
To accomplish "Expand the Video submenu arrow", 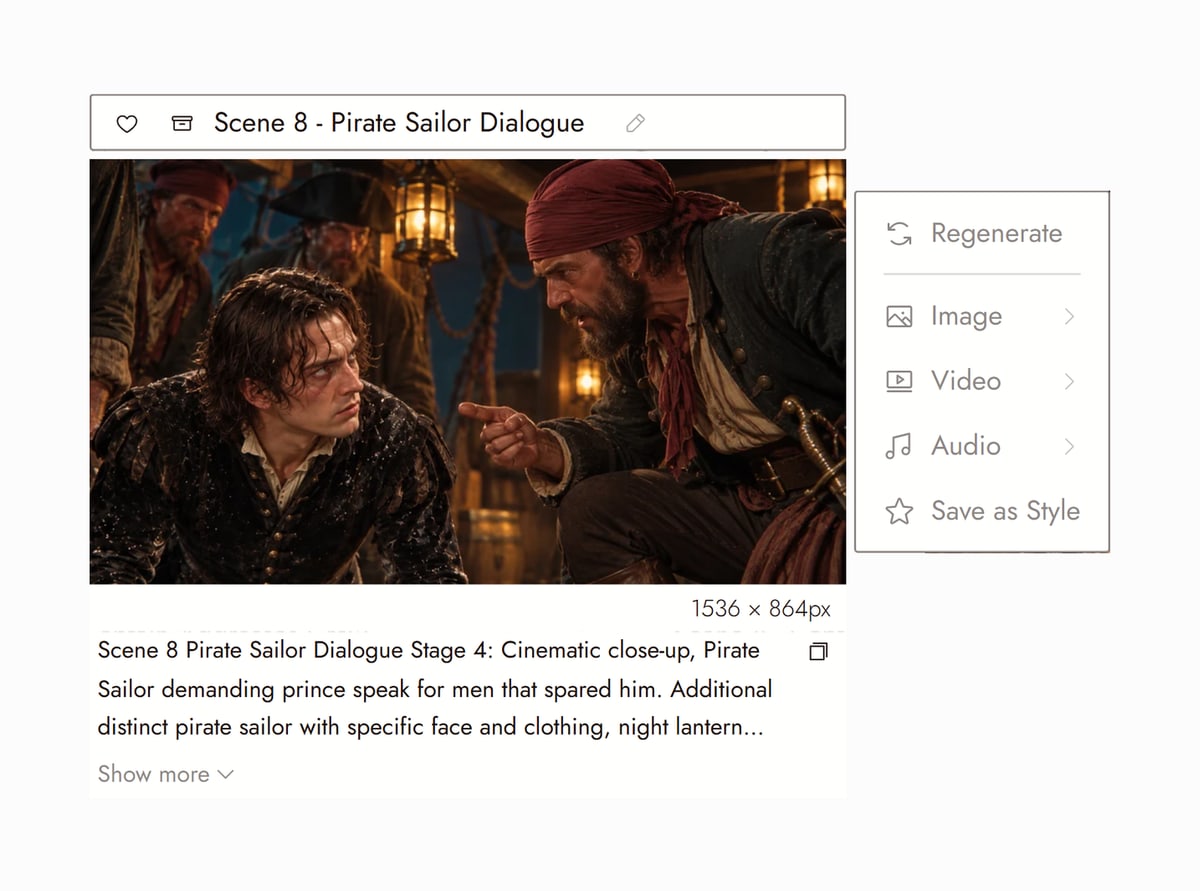I will click(x=1069, y=381).
